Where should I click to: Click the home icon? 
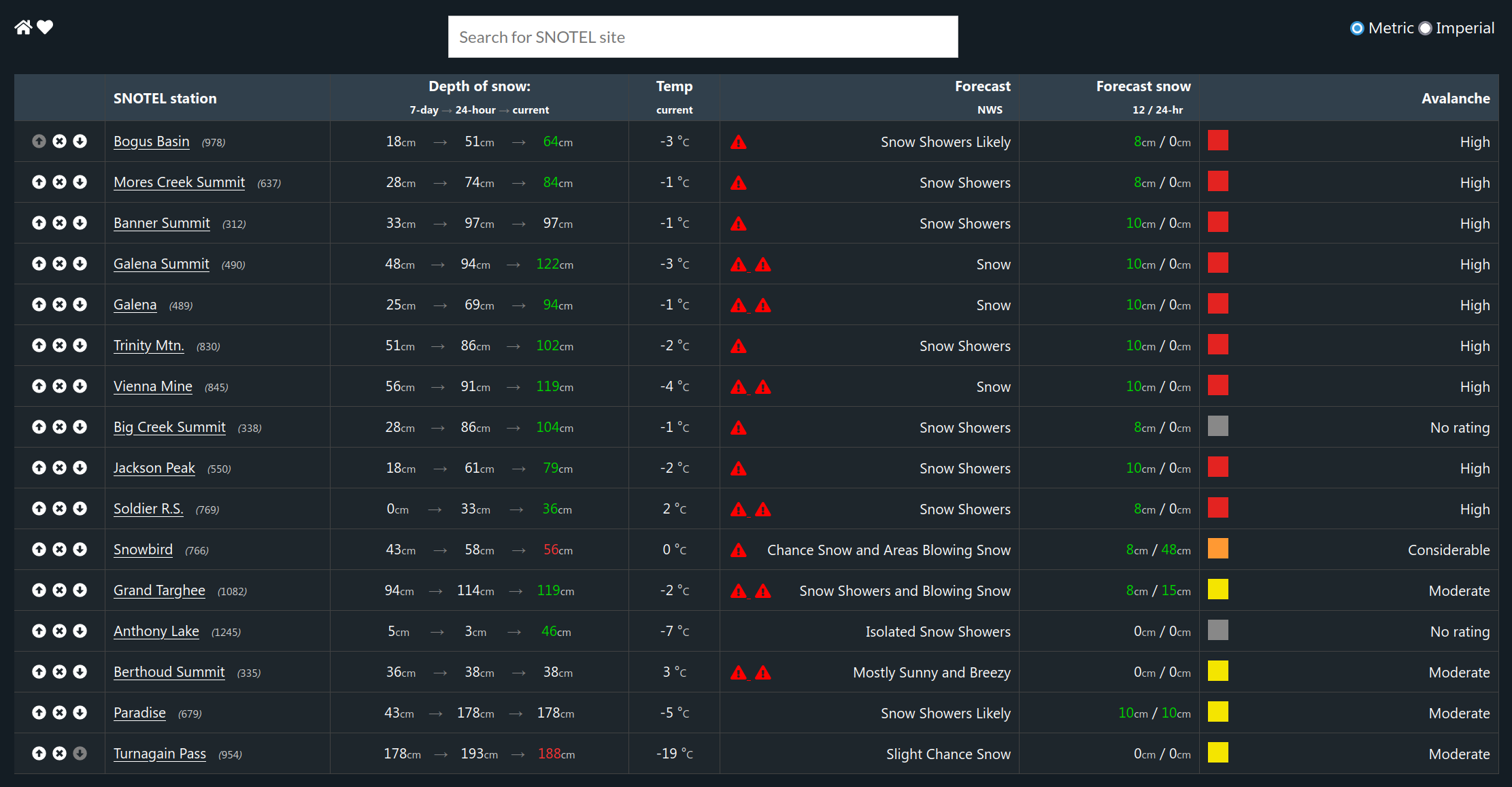click(23, 27)
